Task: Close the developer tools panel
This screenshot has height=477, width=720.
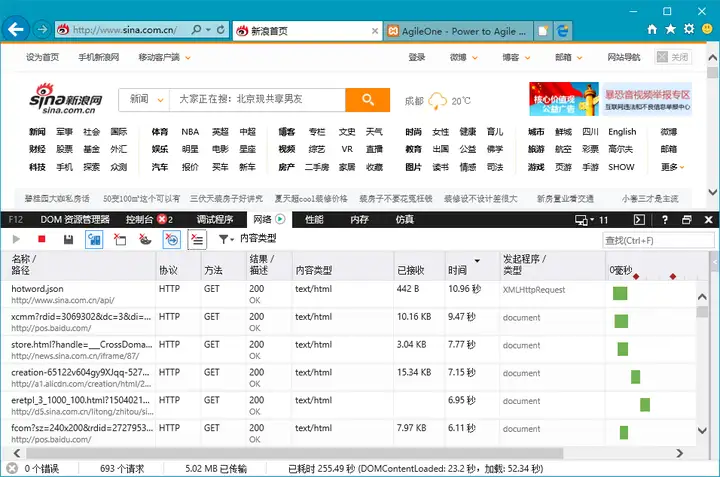Action: (709, 220)
